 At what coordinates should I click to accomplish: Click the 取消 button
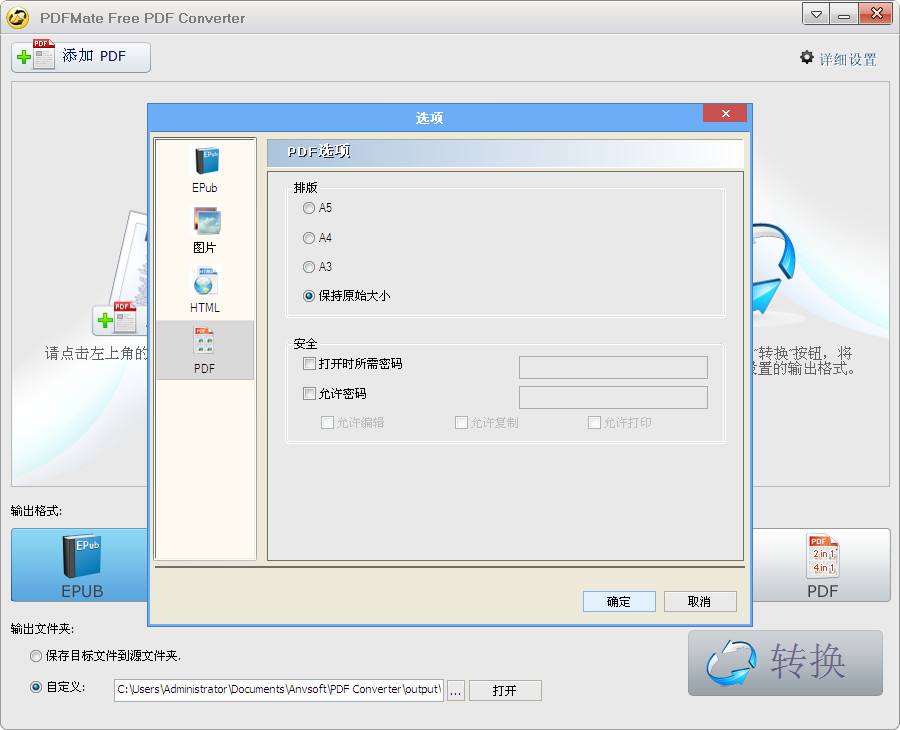pos(700,601)
